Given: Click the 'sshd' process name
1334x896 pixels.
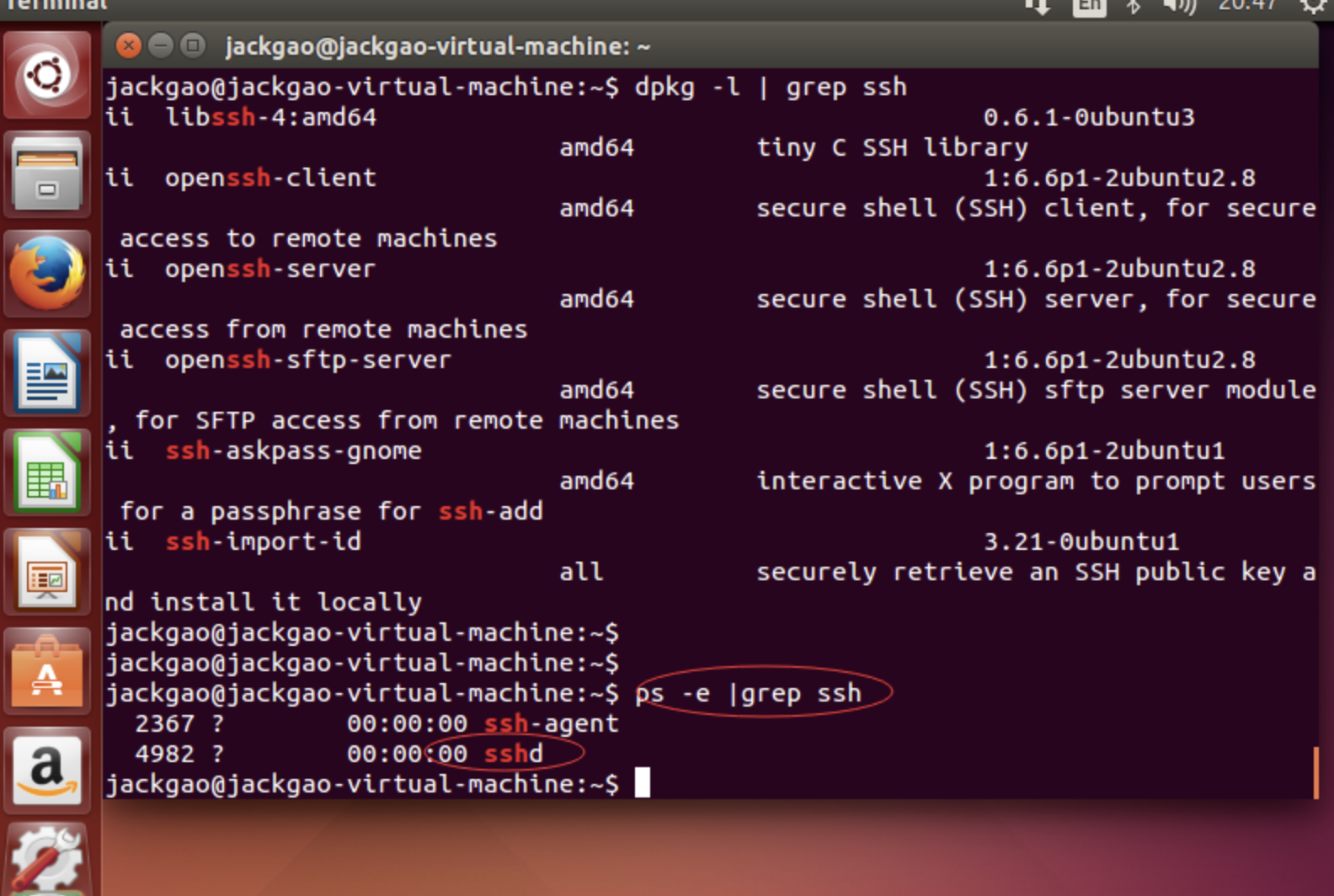Looking at the screenshot, I should tap(514, 754).
